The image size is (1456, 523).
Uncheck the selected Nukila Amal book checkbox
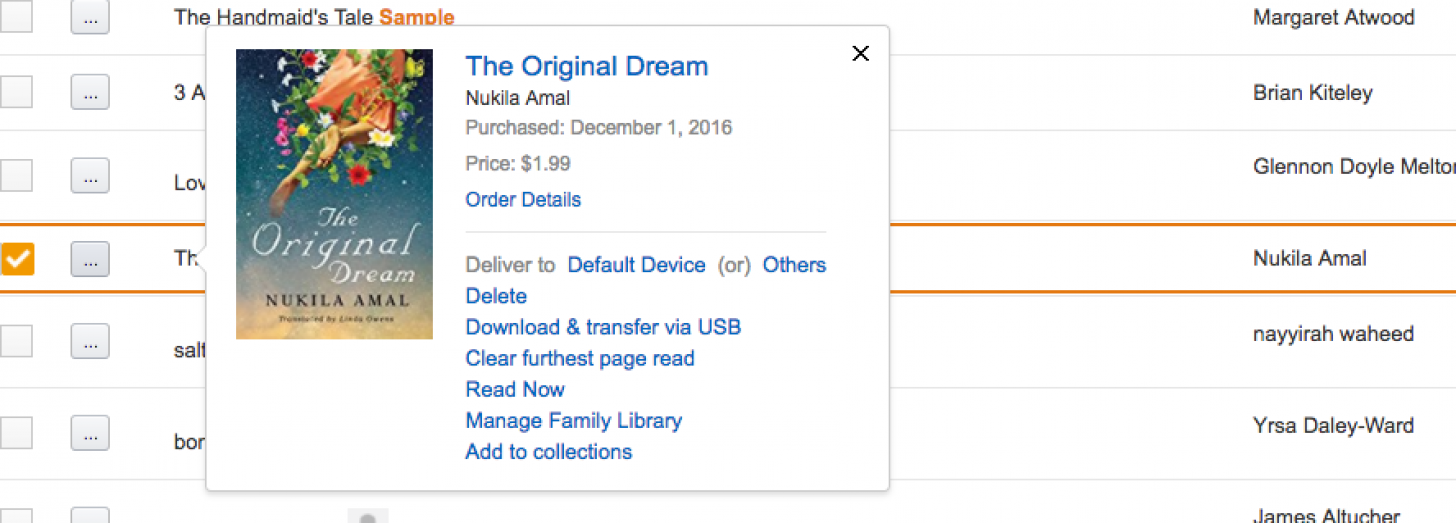pyautogui.click(x=17, y=259)
